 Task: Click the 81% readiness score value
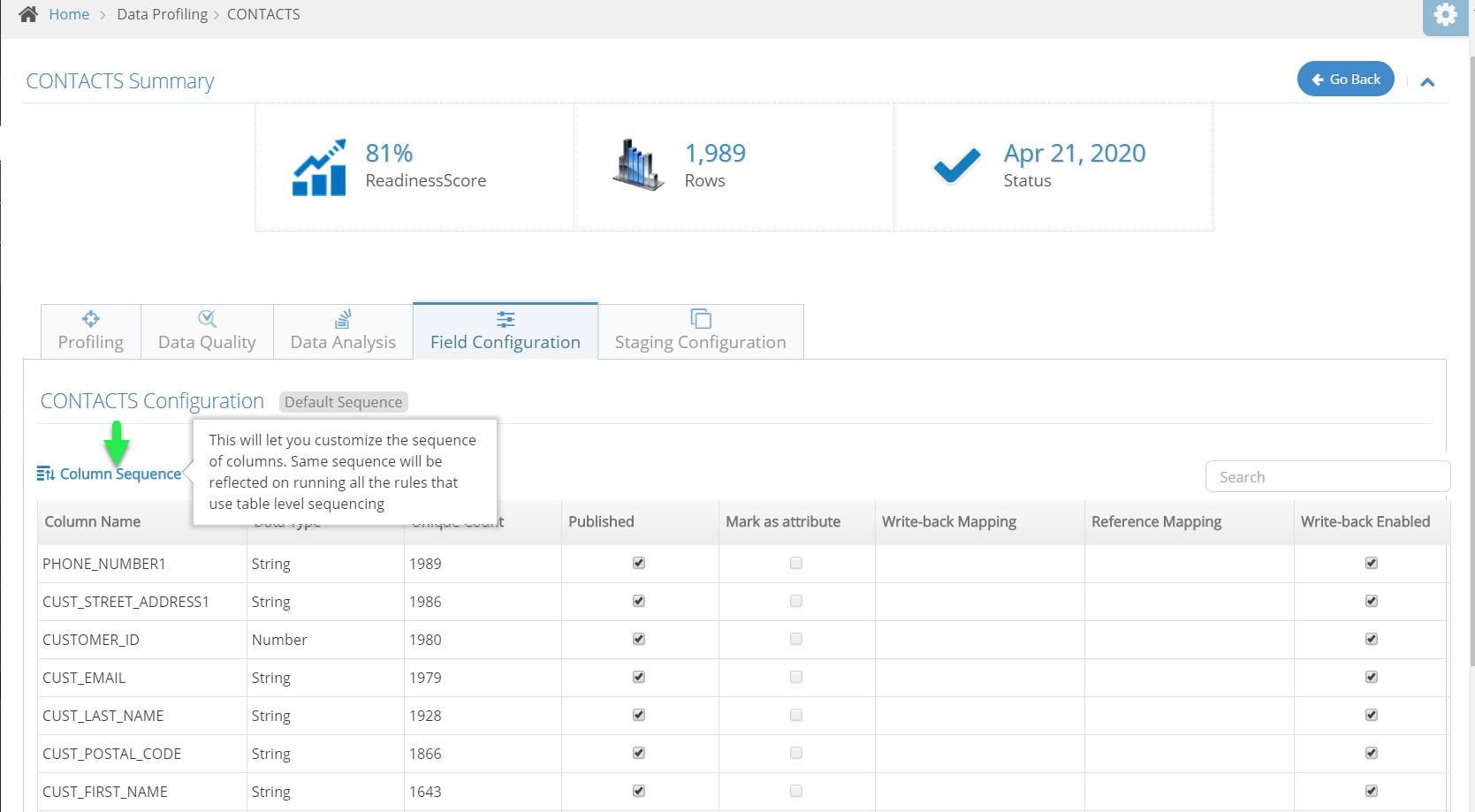(x=389, y=153)
